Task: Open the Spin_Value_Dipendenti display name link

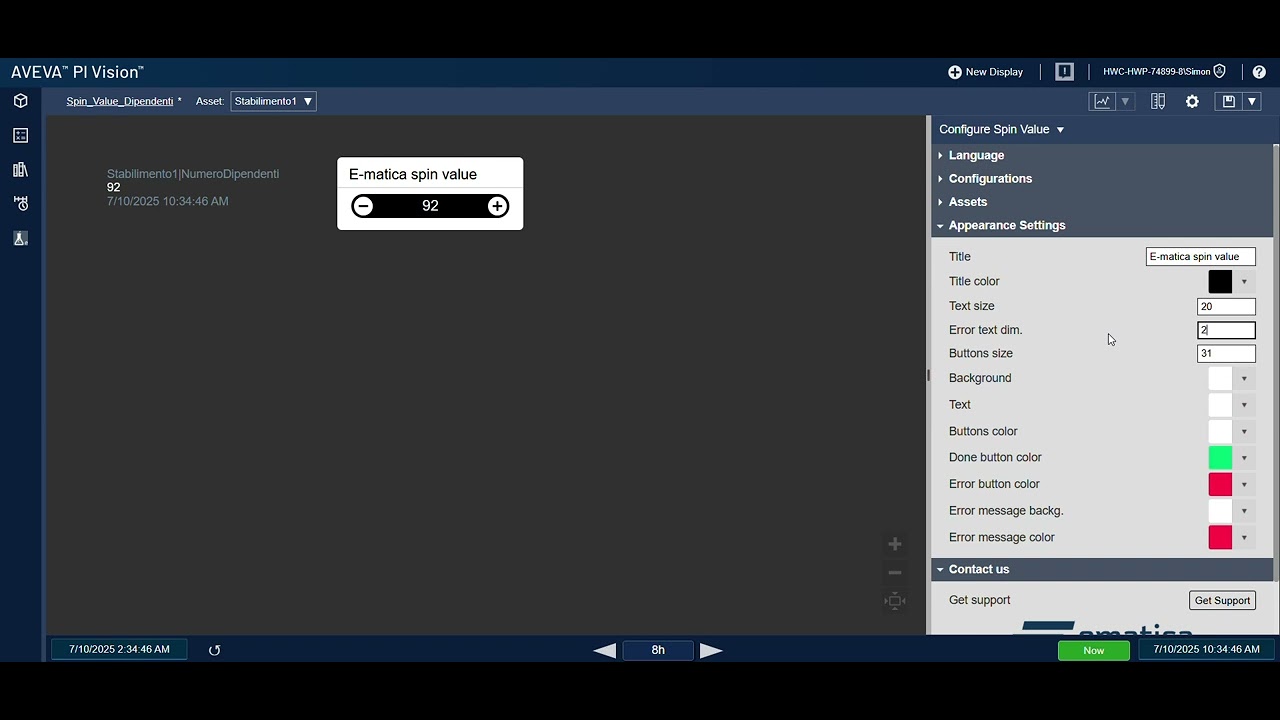Action: tap(120, 101)
